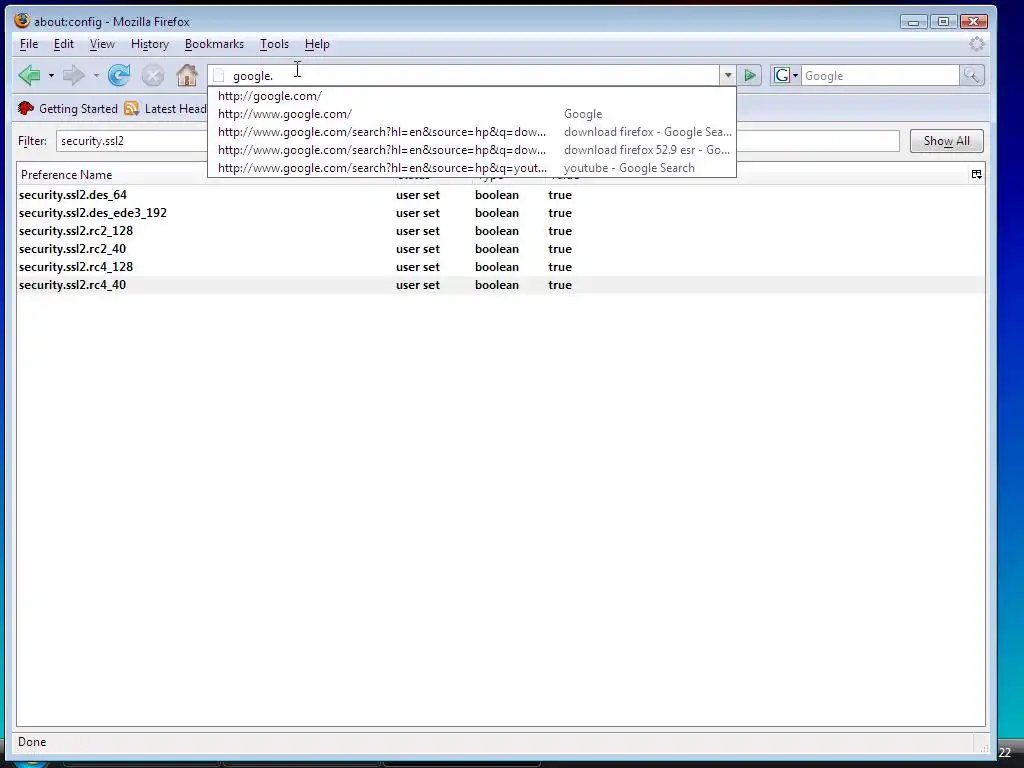Reload the current page

(119, 76)
